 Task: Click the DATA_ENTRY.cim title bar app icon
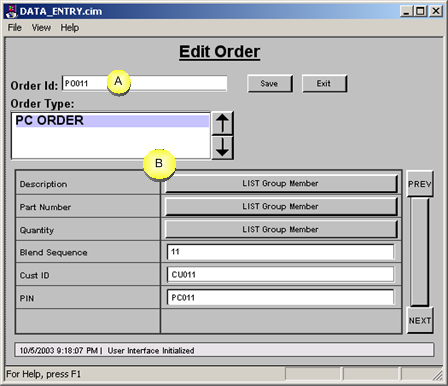[11, 11]
